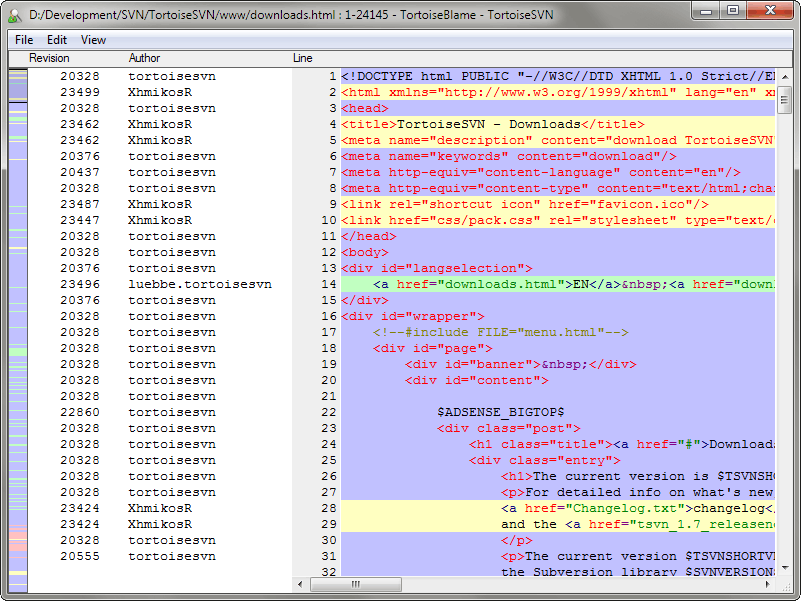
Task: Click the horizontal scrollbar left arrow
Action: (x=300, y=584)
